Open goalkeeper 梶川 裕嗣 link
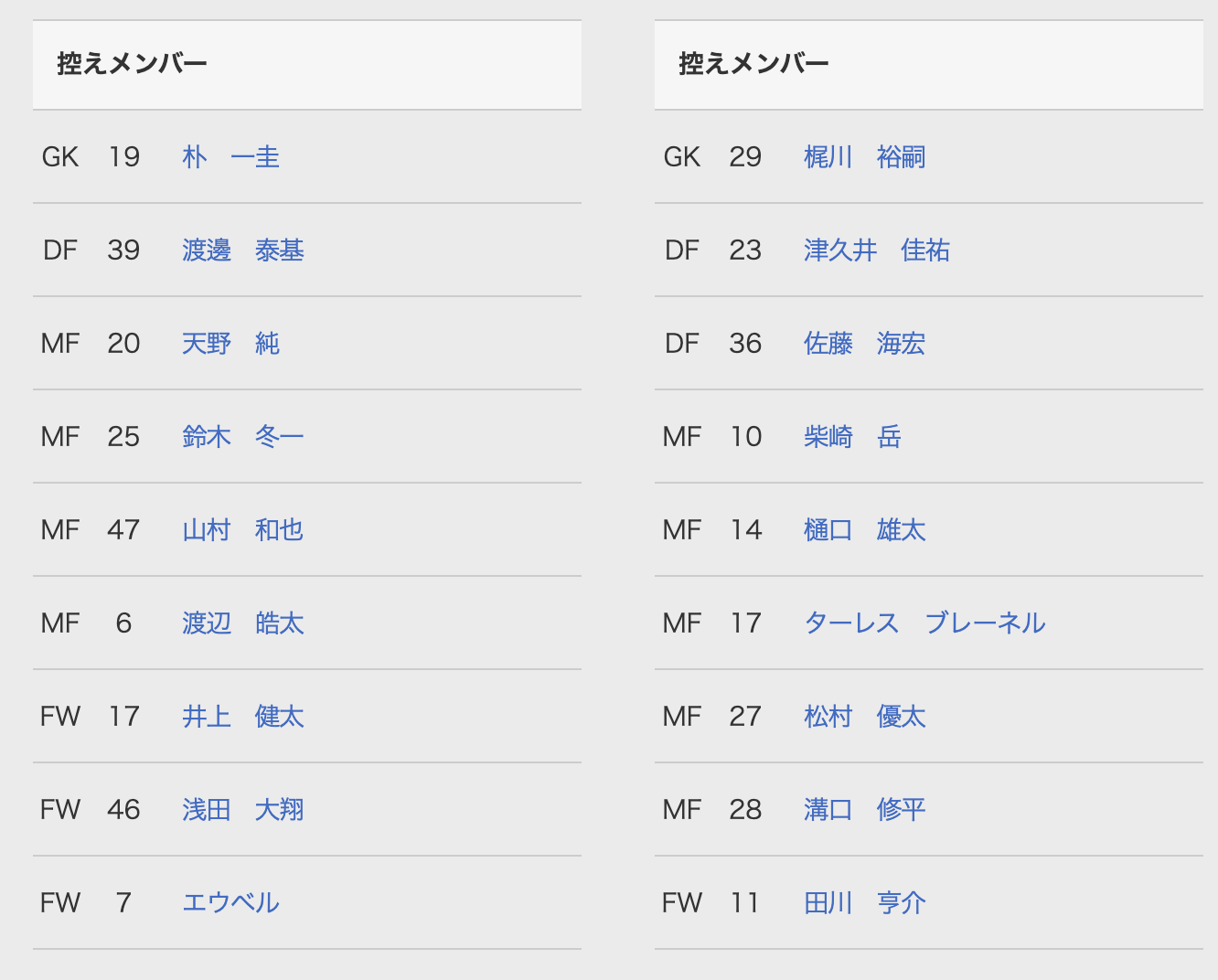Image resolution: width=1218 pixels, height=980 pixels. coord(864,157)
